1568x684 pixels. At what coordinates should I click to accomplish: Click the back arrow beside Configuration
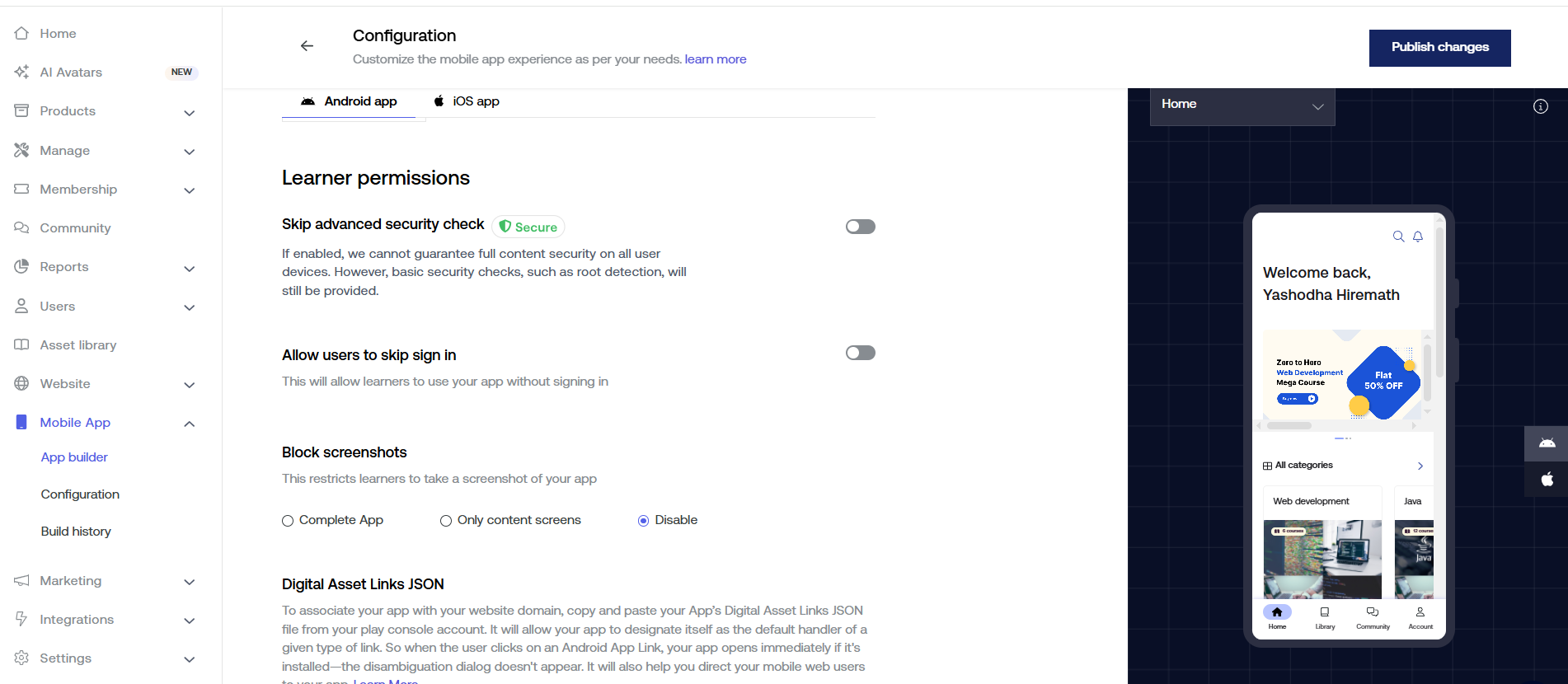pyautogui.click(x=307, y=46)
